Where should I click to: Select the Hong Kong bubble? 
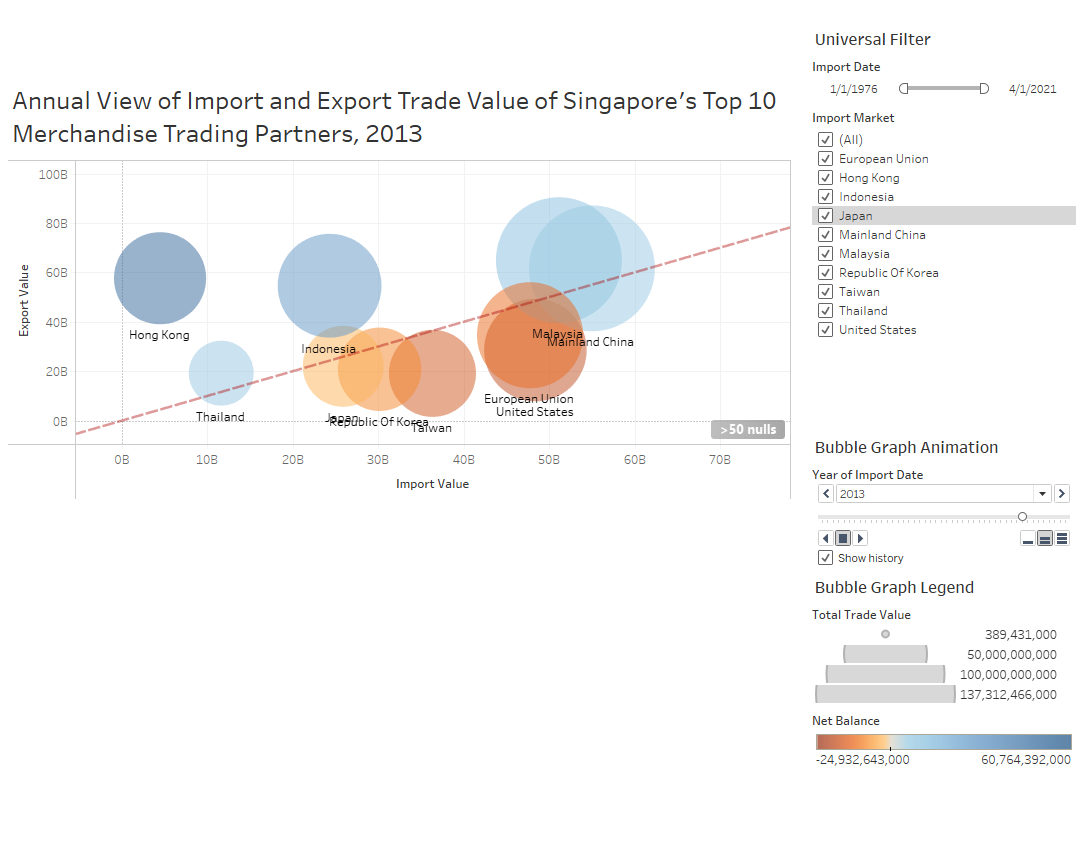click(x=160, y=278)
